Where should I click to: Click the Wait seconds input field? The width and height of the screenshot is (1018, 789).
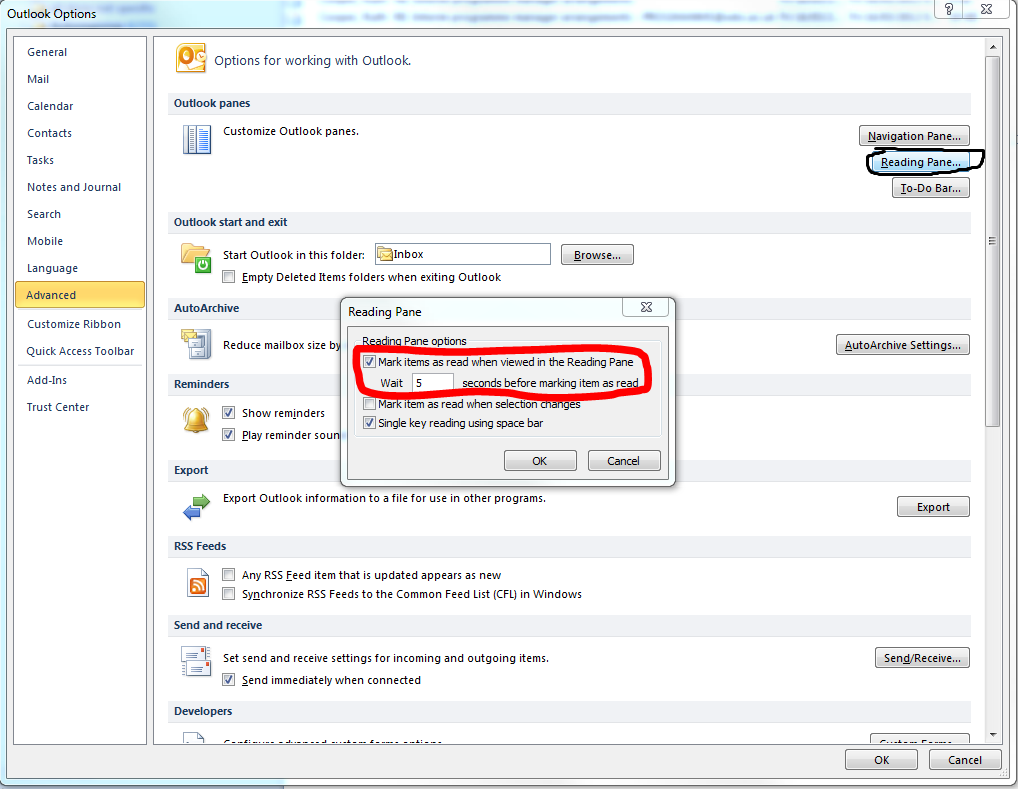[x=432, y=383]
